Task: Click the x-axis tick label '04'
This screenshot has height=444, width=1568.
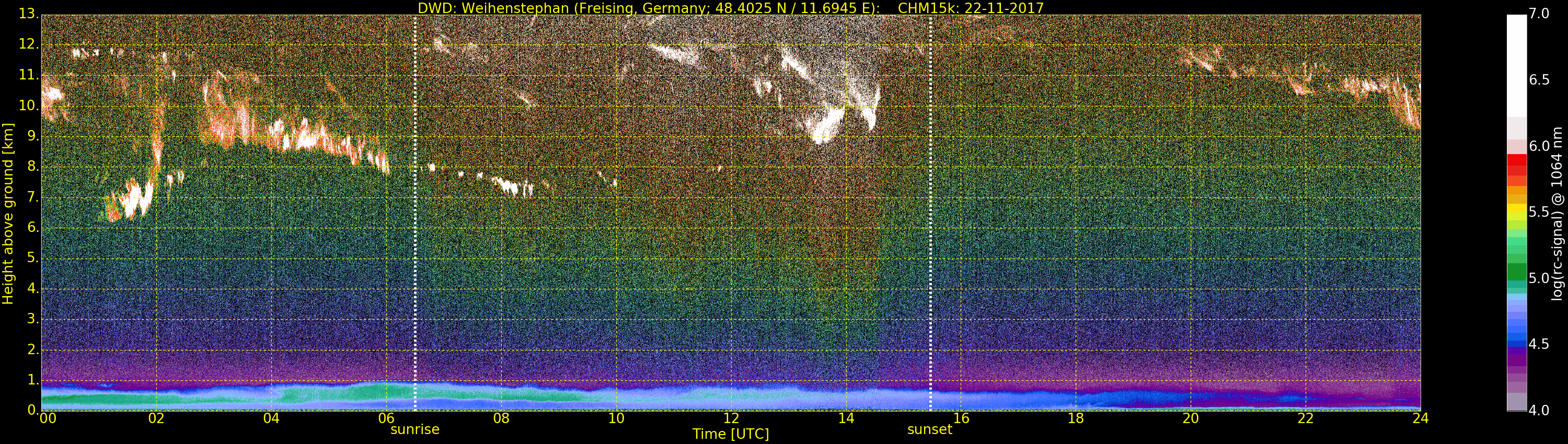Action: coord(271,418)
